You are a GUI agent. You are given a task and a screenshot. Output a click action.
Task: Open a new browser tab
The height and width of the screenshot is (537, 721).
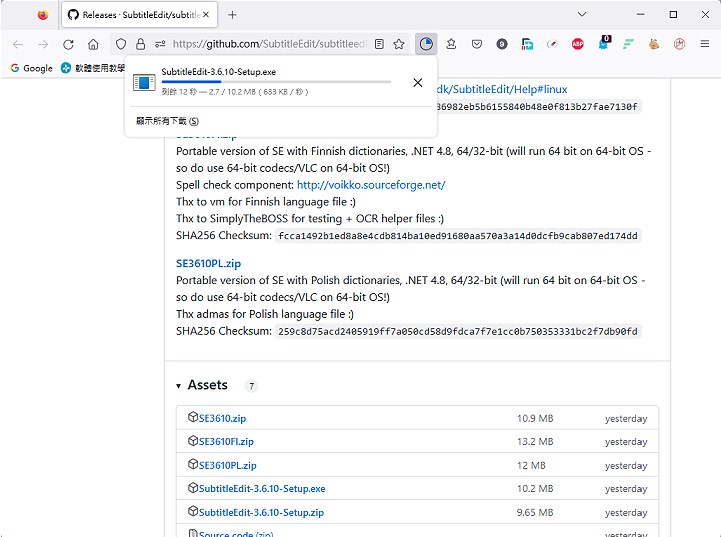[232, 15]
